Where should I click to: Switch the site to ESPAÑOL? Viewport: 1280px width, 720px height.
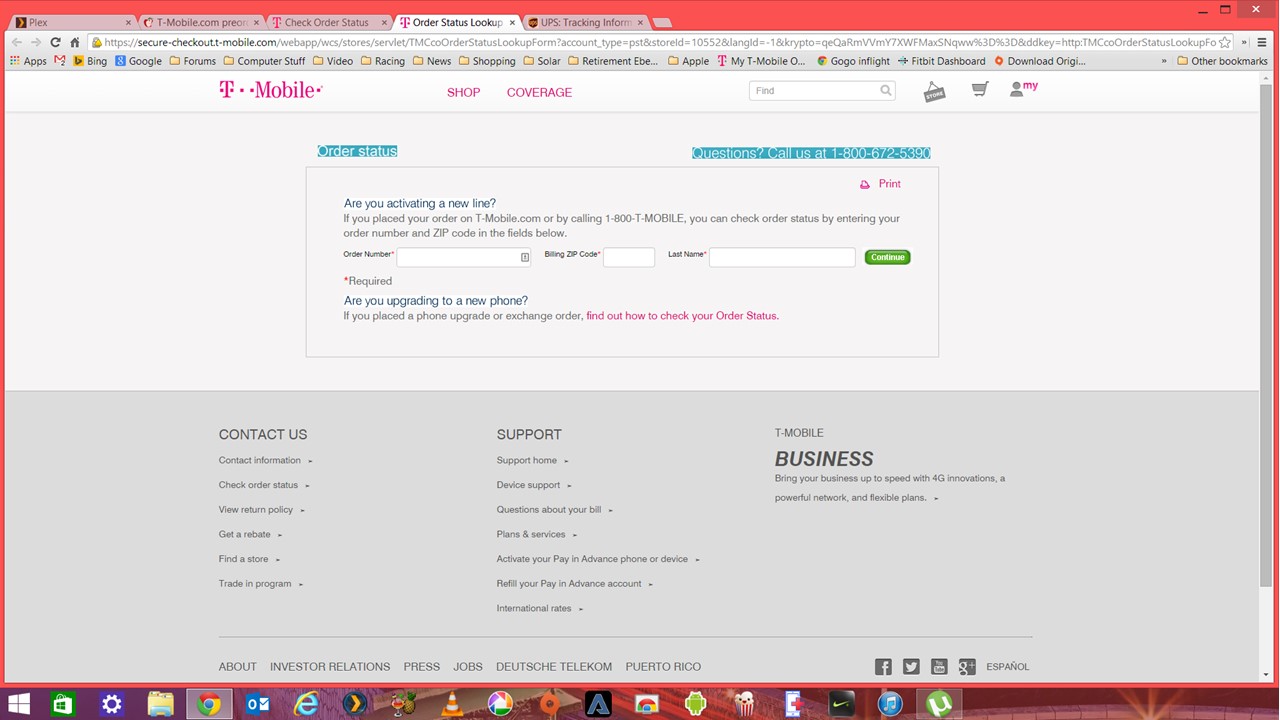[1007, 667]
